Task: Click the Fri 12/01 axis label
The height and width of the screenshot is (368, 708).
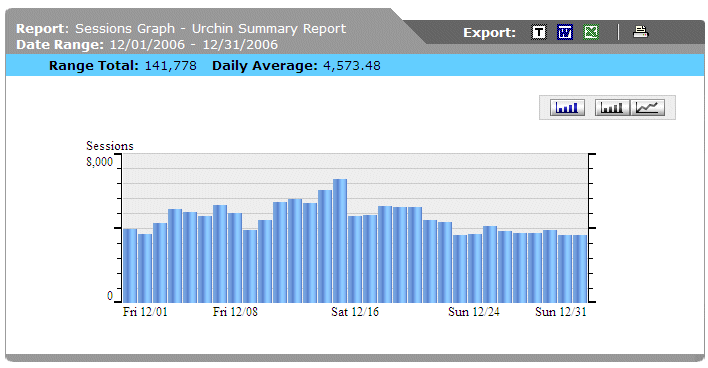Action: [145, 312]
